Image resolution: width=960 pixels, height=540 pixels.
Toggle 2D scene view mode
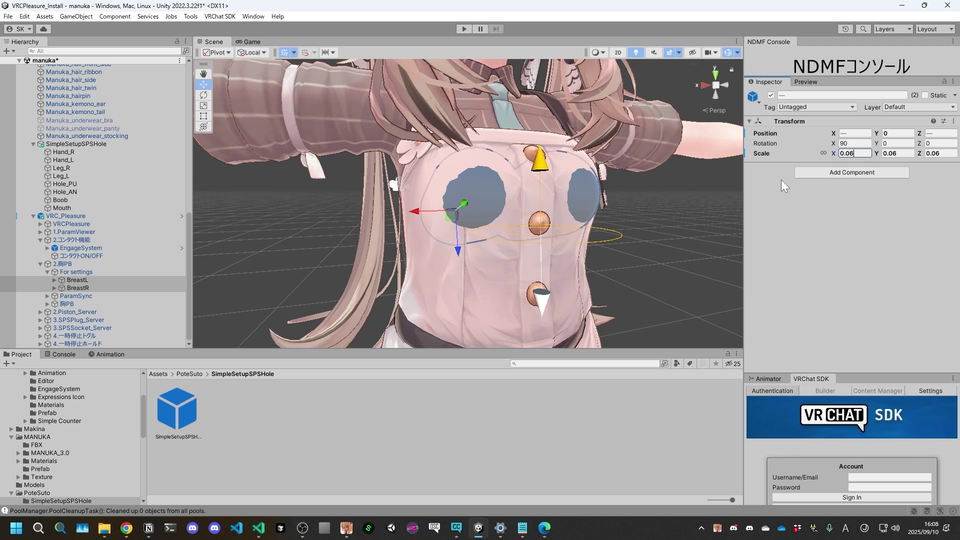[618, 53]
